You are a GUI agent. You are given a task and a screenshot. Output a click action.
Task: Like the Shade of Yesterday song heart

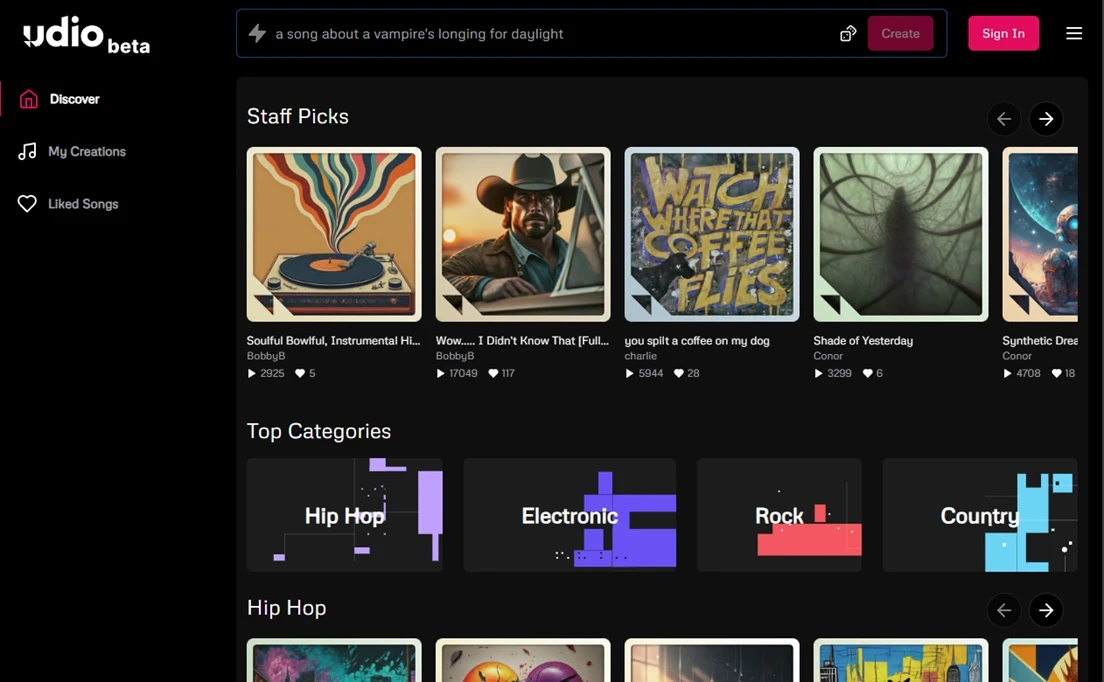coord(867,373)
